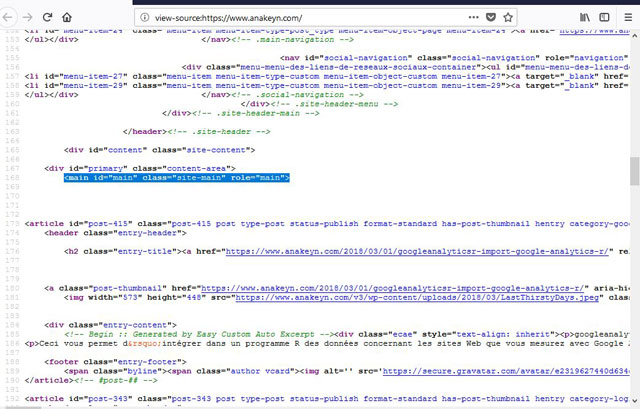The height and width of the screenshot is (409, 640).
Task: Click the menu-menu-des-liens-de-reseaux-sociaux-container div line
Action: coord(405,67)
